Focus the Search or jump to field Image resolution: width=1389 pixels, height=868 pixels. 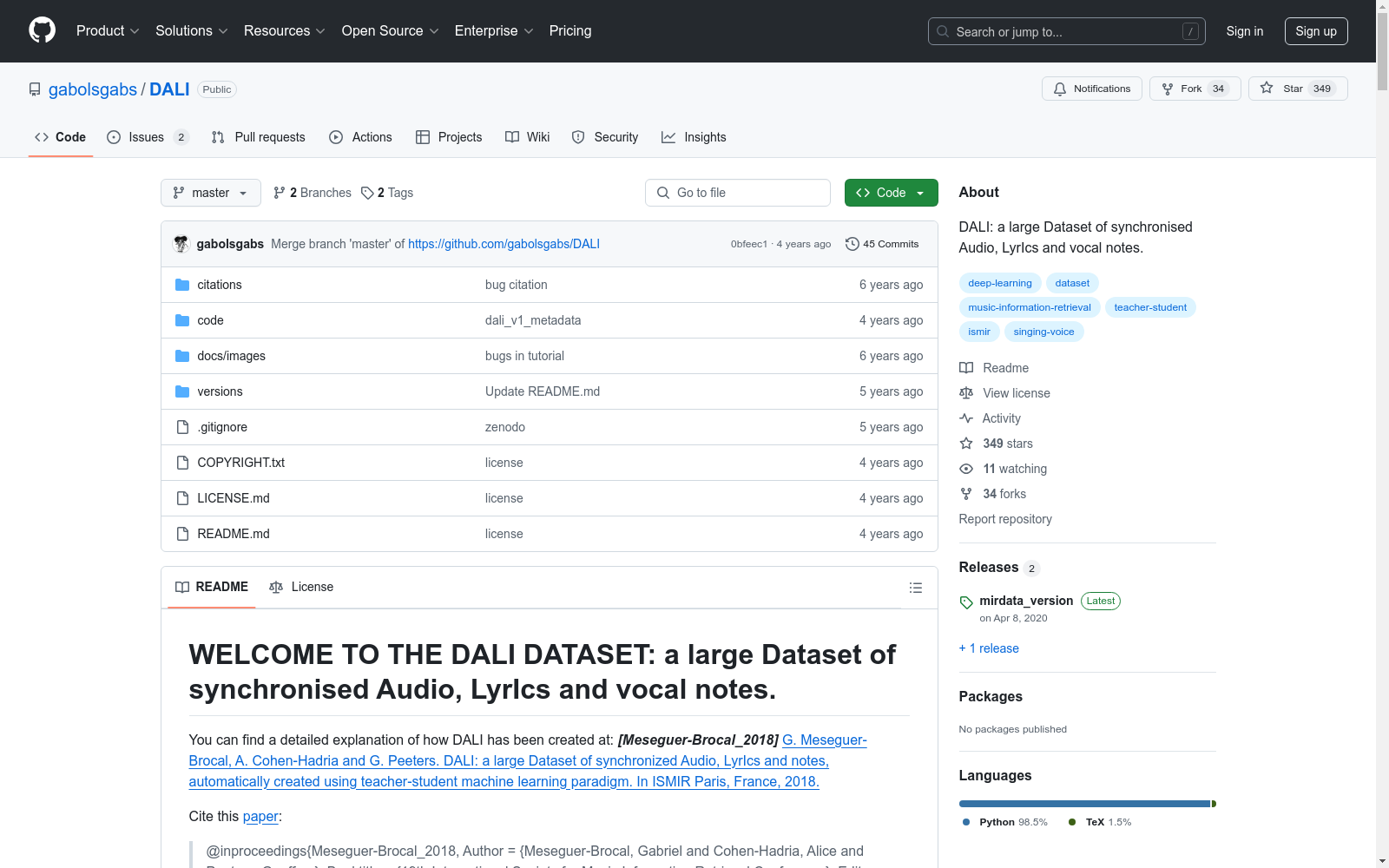click(x=1067, y=31)
